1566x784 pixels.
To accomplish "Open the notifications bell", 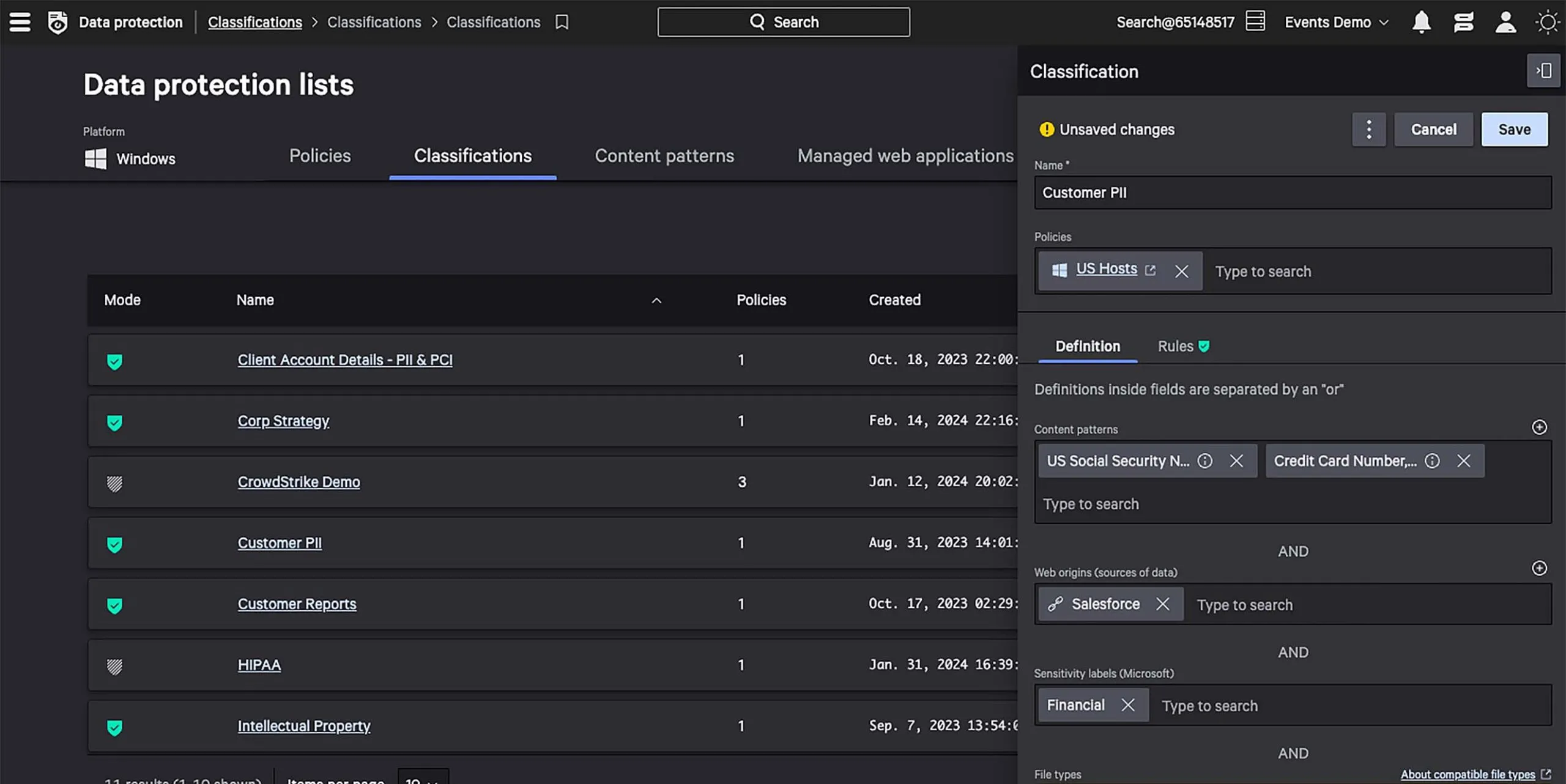I will (1421, 22).
